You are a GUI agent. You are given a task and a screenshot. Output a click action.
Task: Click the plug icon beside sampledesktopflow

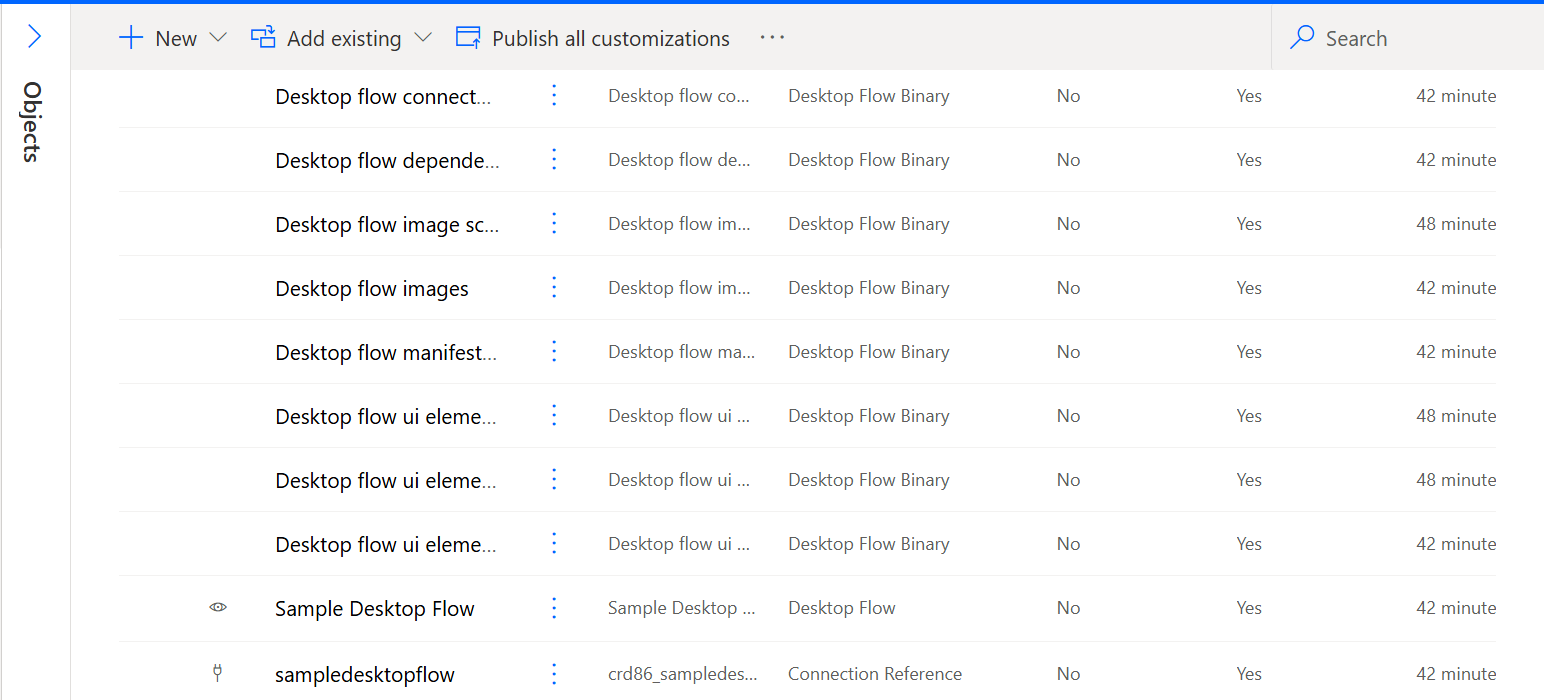coord(218,673)
